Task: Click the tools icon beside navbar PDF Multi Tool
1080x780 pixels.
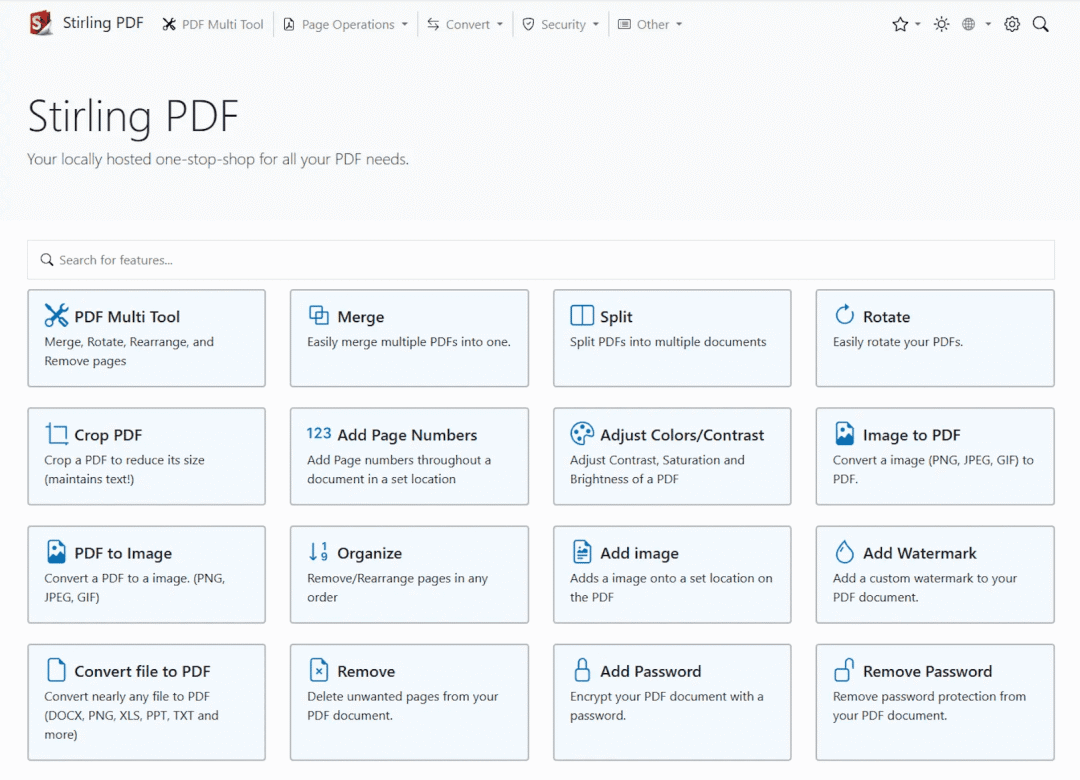Action: coord(169,24)
